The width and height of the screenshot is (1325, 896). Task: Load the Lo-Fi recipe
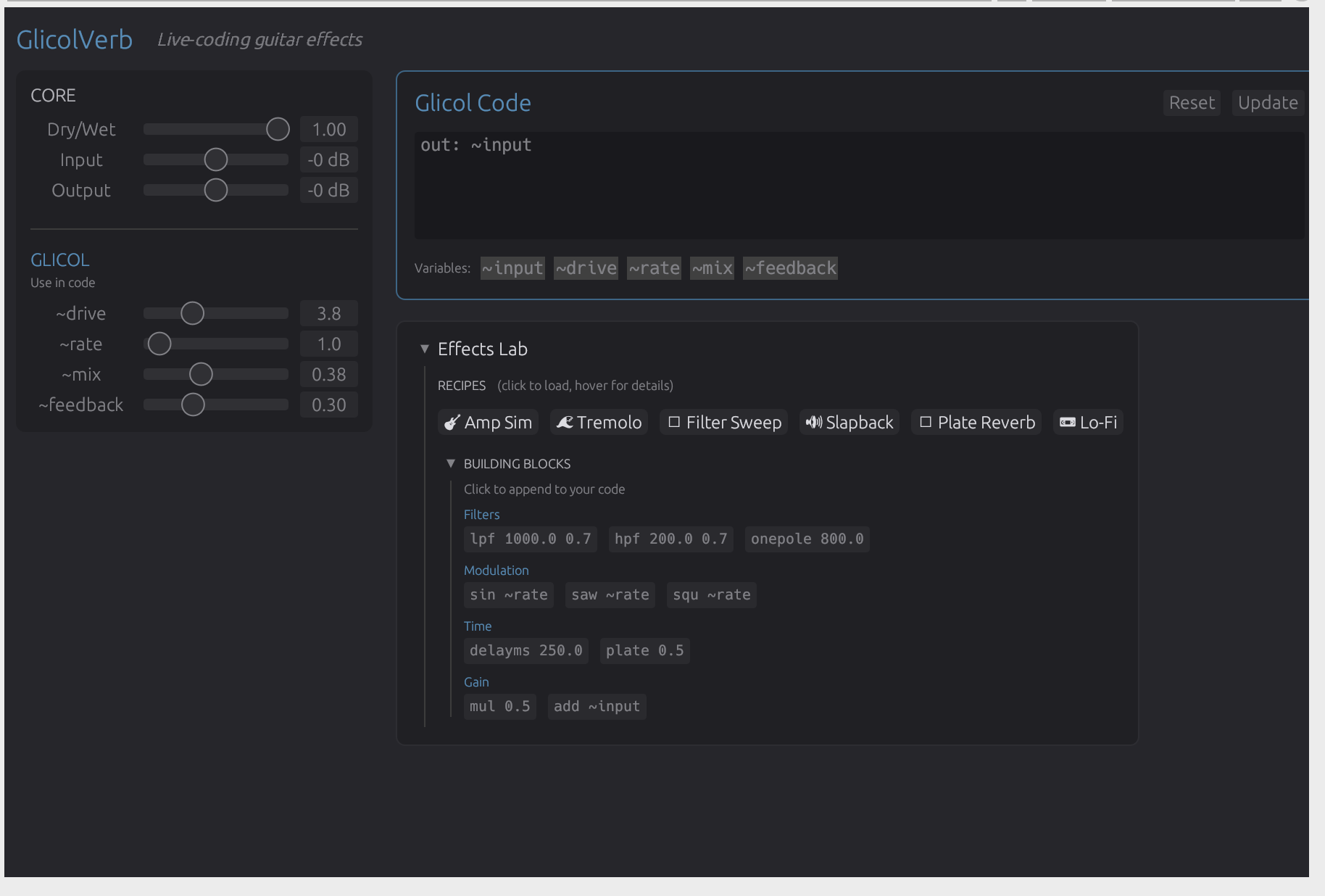tap(1088, 423)
